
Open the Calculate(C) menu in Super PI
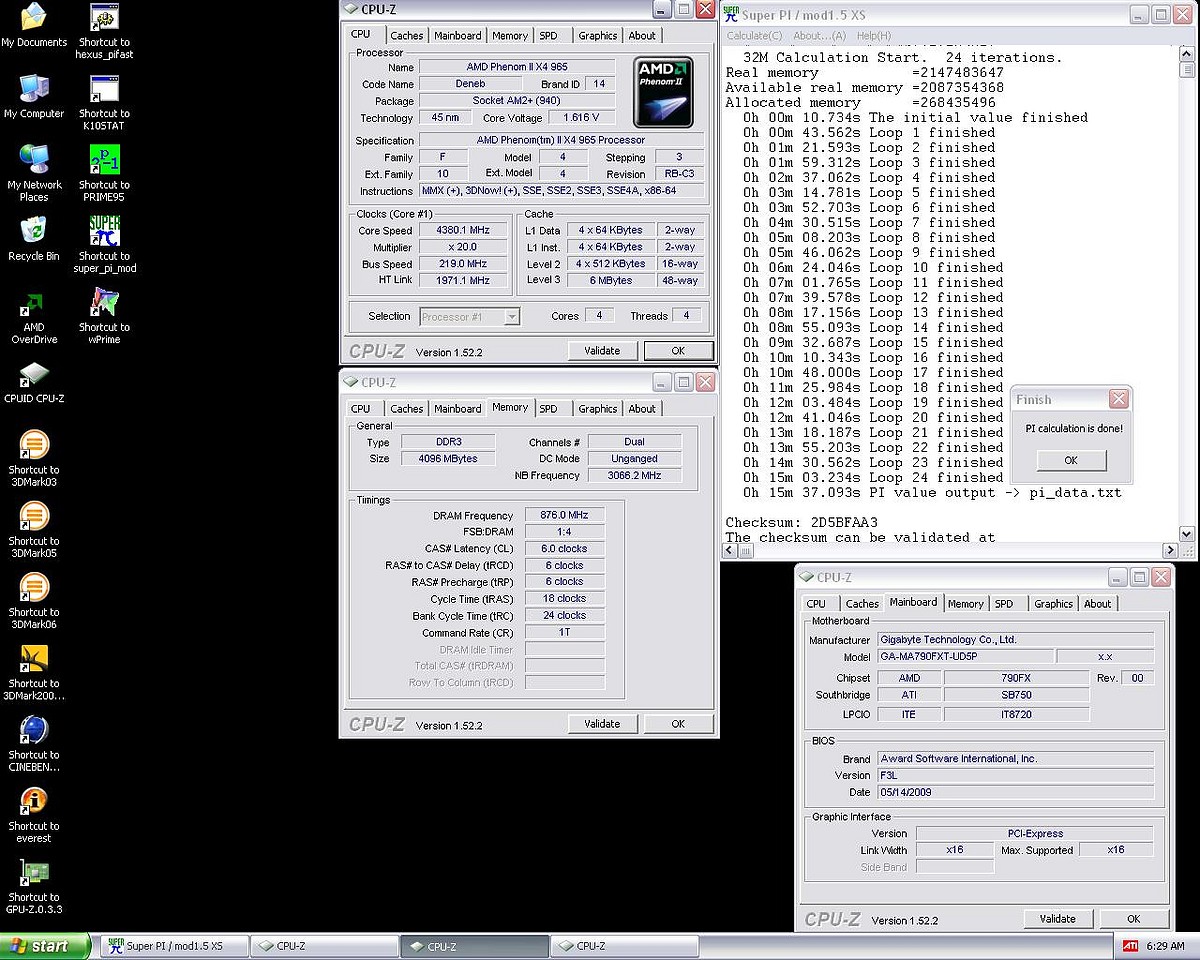(755, 36)
